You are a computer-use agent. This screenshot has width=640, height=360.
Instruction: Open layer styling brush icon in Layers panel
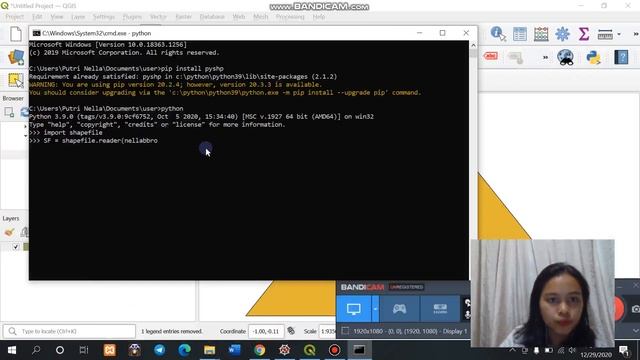coord(9,232)
